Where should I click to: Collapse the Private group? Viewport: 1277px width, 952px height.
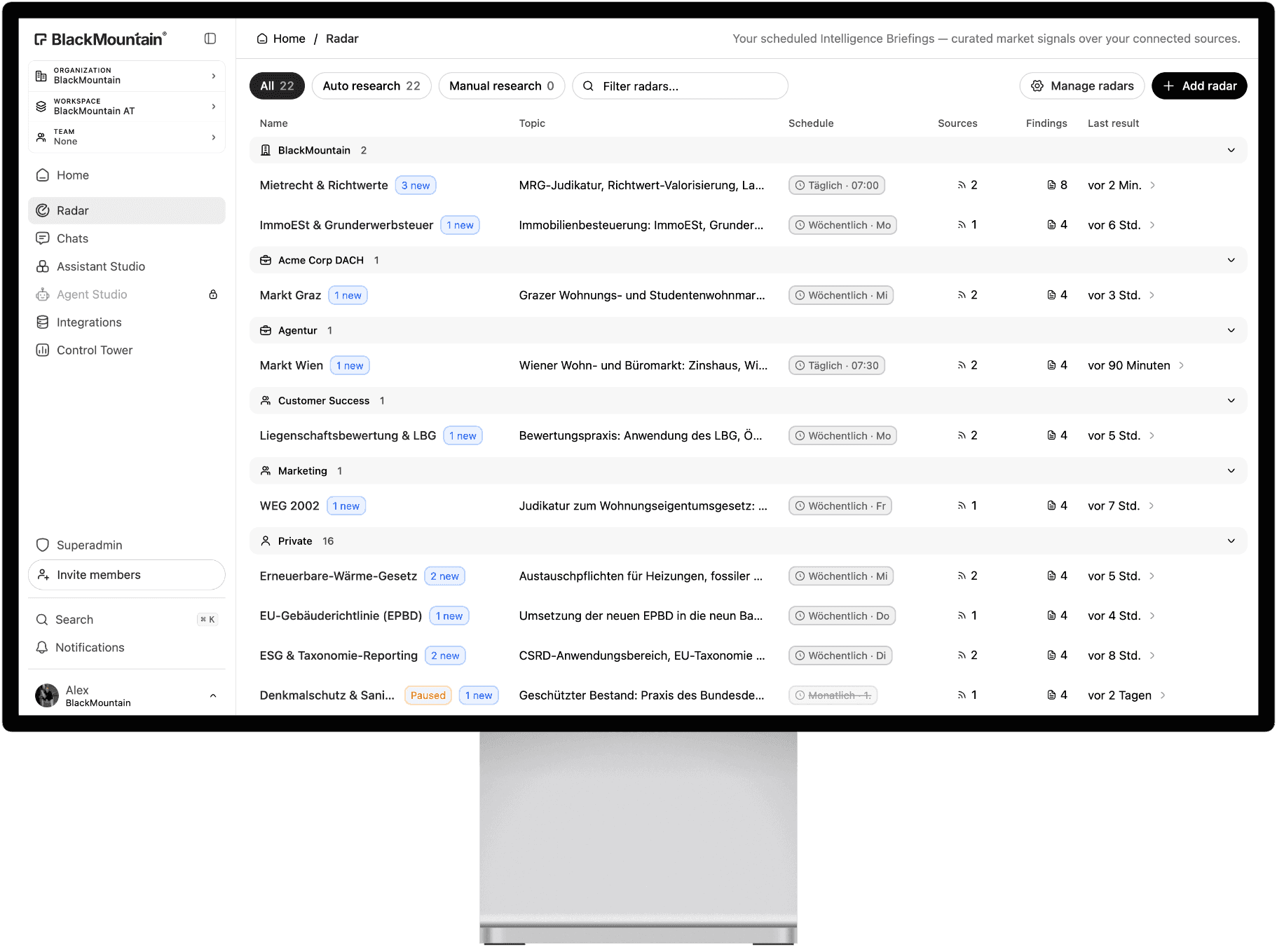click(x=1231, y=540)
